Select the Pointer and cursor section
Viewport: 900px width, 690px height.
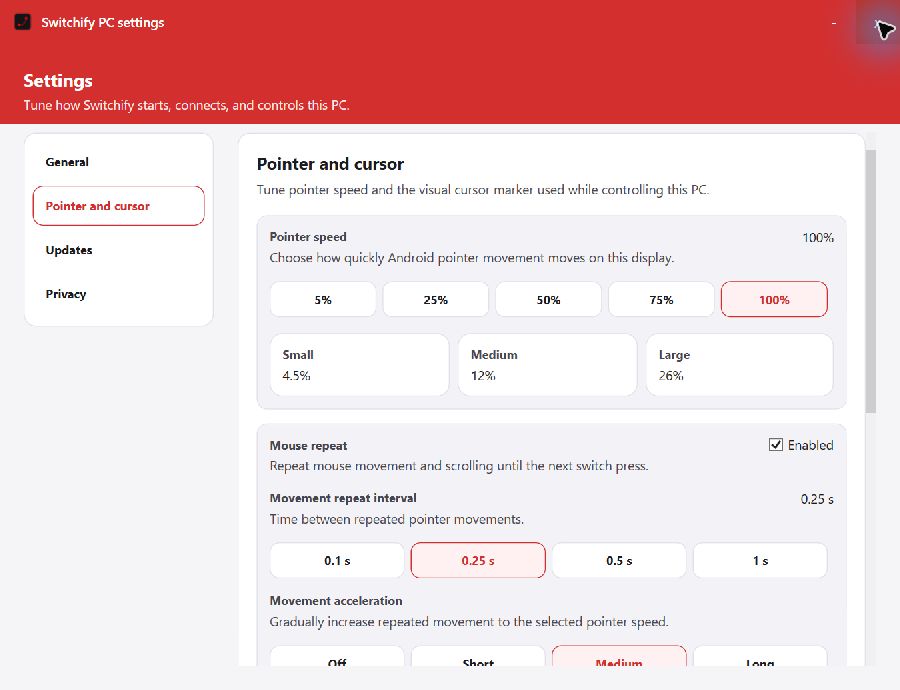tap(119, 206)
